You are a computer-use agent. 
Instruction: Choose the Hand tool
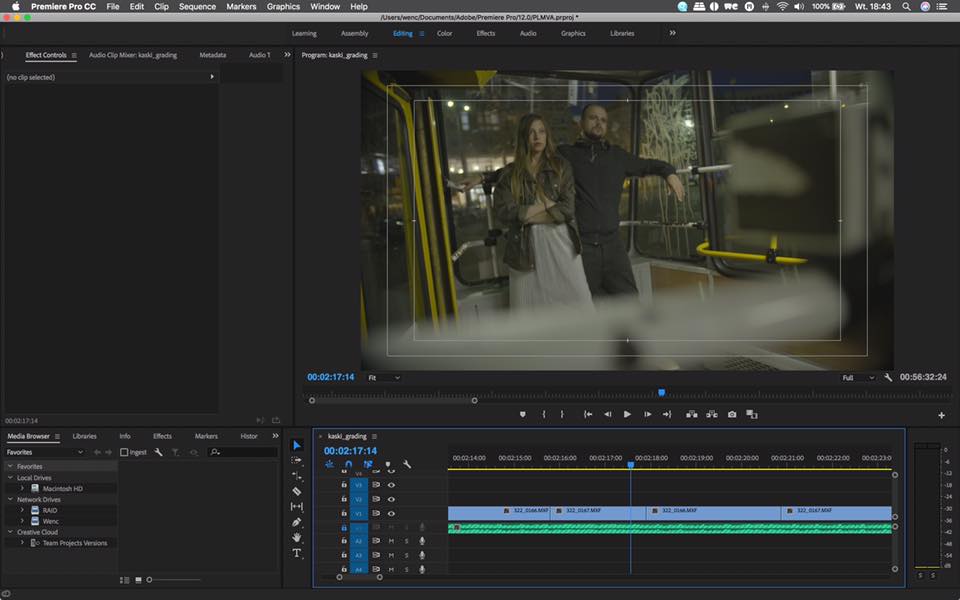pyautogui.click(x=297, y=538)
